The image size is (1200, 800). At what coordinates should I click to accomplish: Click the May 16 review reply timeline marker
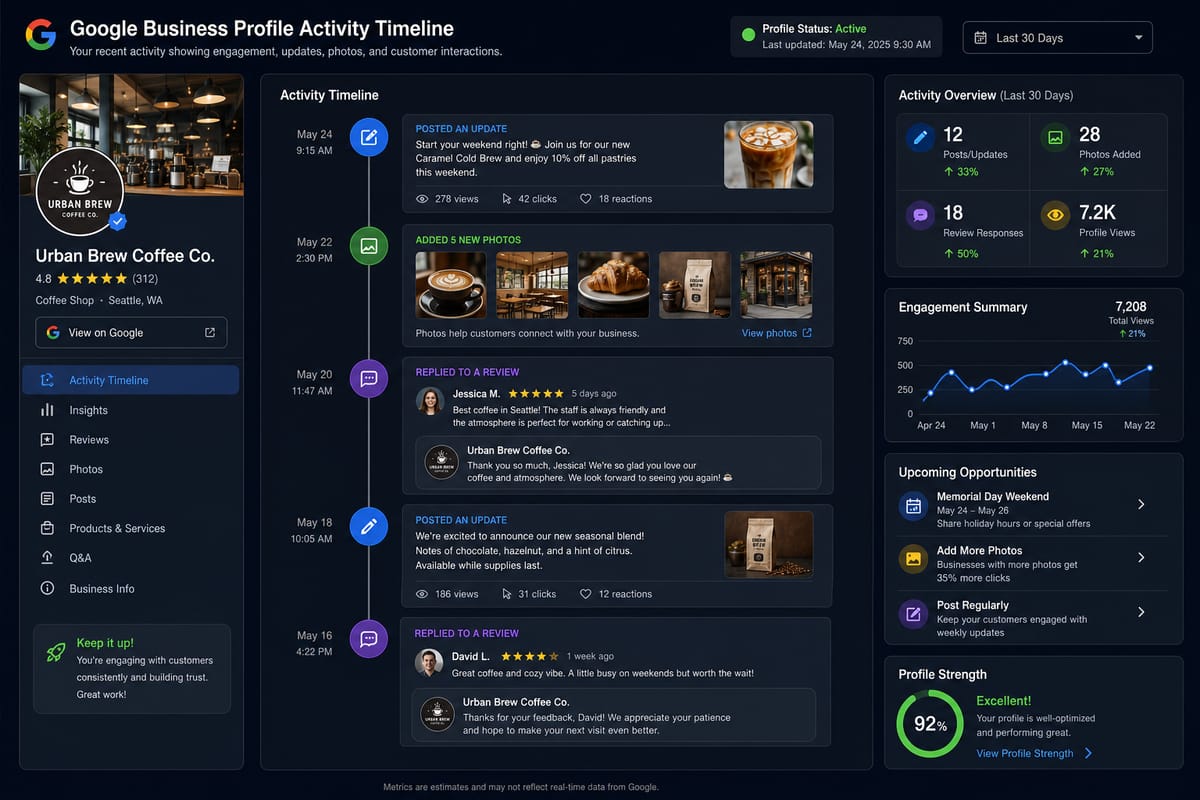369,638
